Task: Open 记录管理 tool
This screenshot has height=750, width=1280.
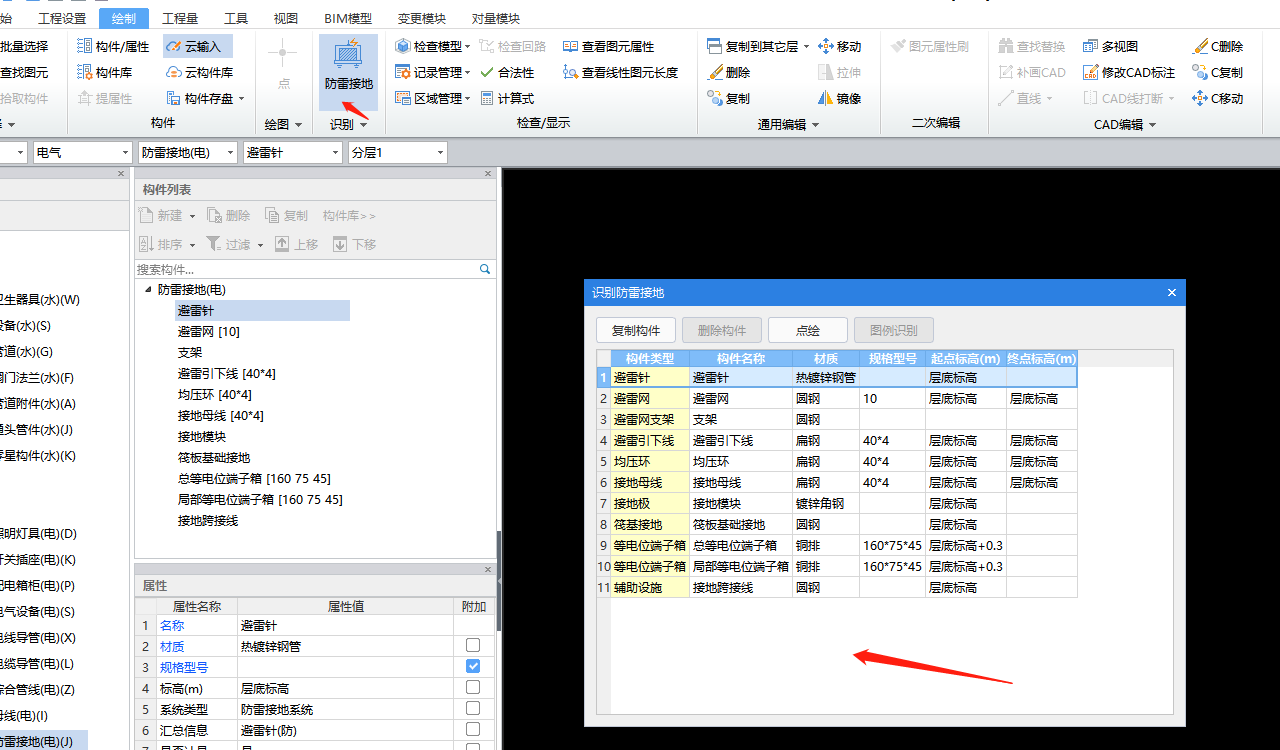Action: pyautogui.click(x=431, y=72)
